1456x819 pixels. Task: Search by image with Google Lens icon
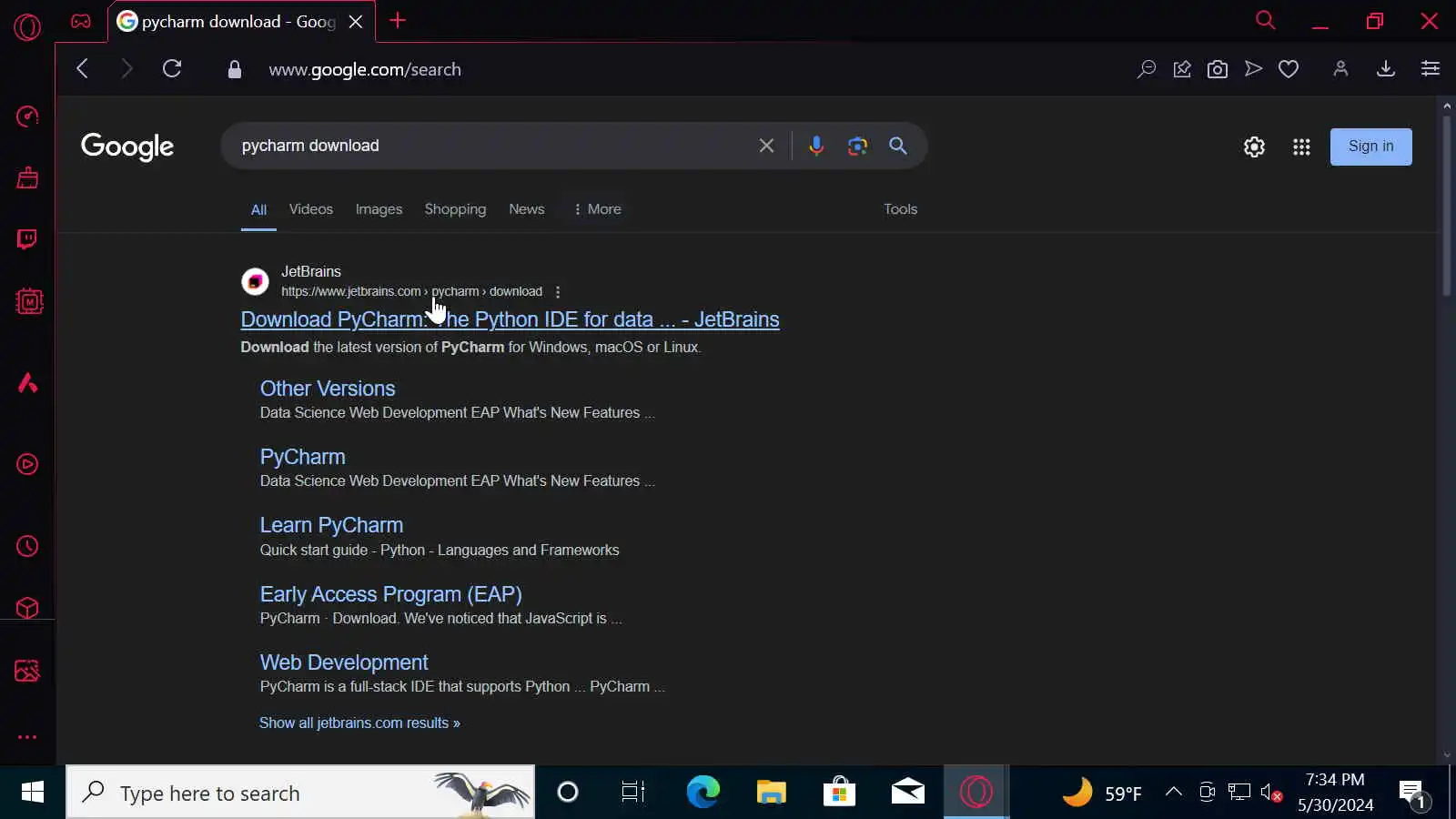[857, 146]
